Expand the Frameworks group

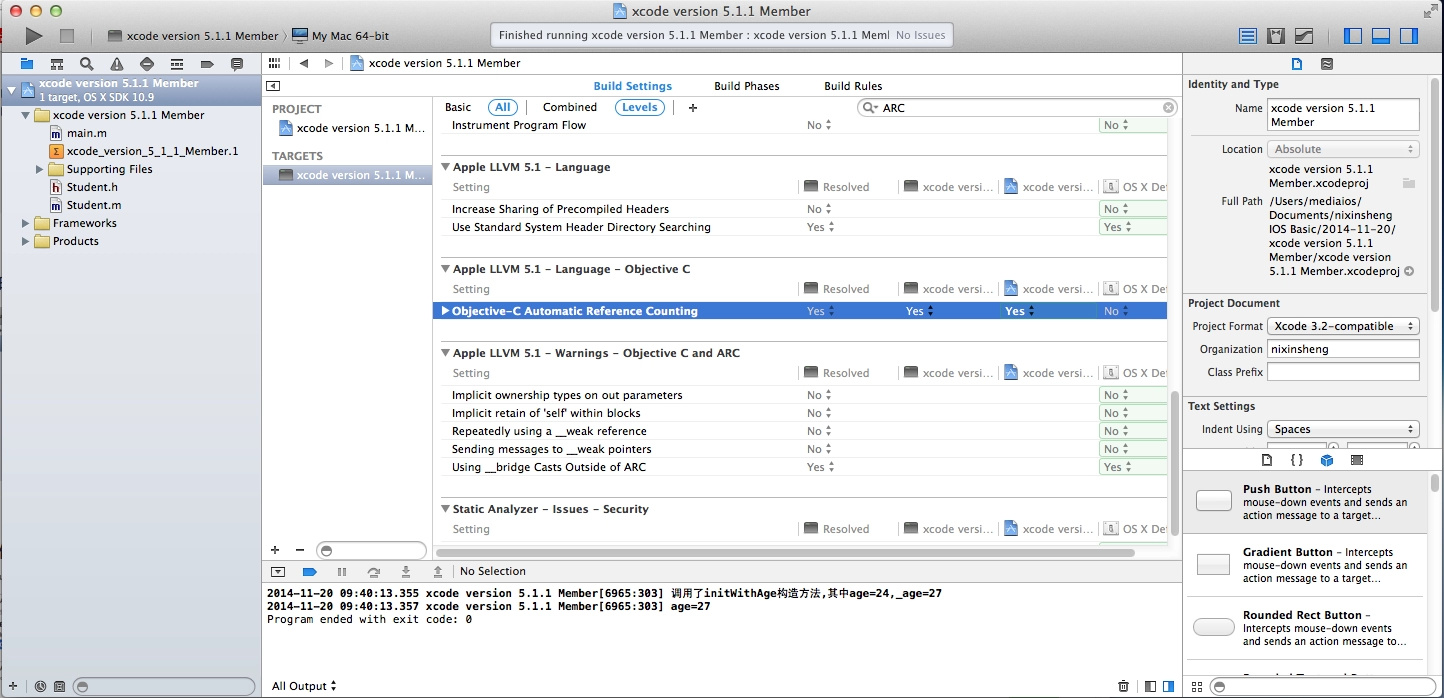click(26, 223)
